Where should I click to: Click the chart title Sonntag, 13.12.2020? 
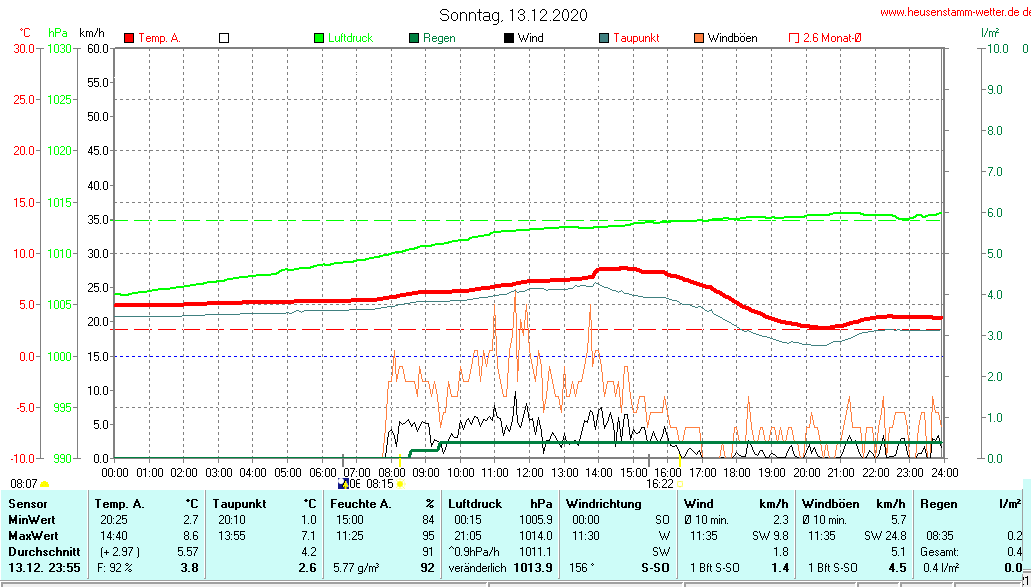pos(514,15)
